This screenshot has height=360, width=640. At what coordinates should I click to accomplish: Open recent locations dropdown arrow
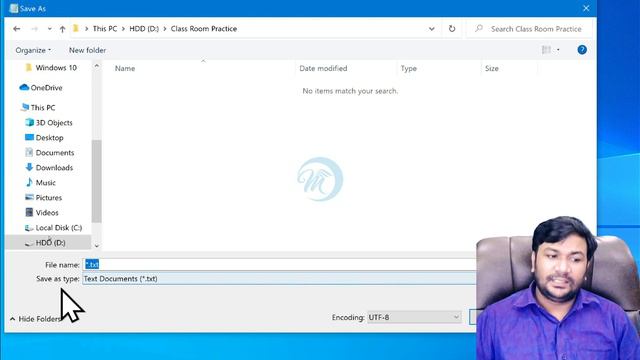(x=49, y=29)
